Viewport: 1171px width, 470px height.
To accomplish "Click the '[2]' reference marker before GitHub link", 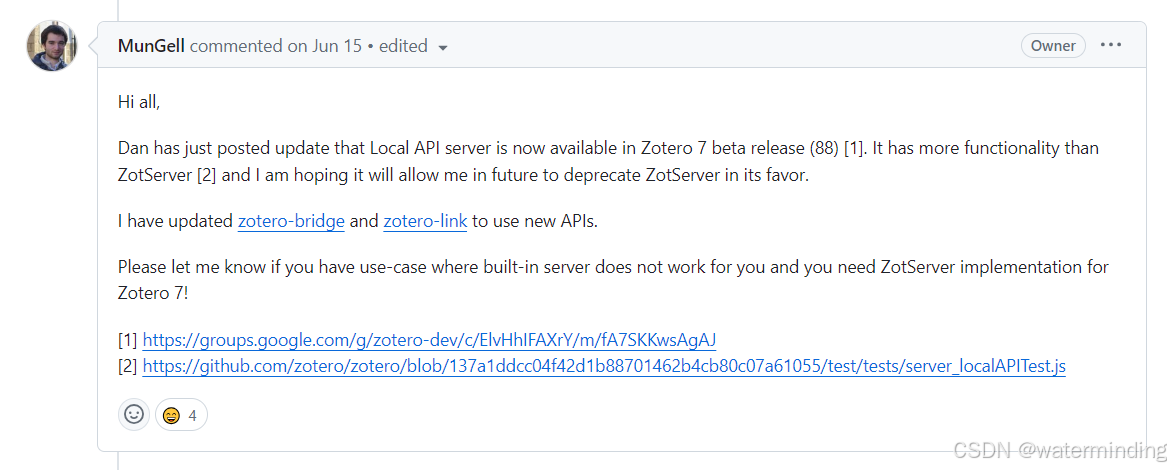I will (128, 366).
